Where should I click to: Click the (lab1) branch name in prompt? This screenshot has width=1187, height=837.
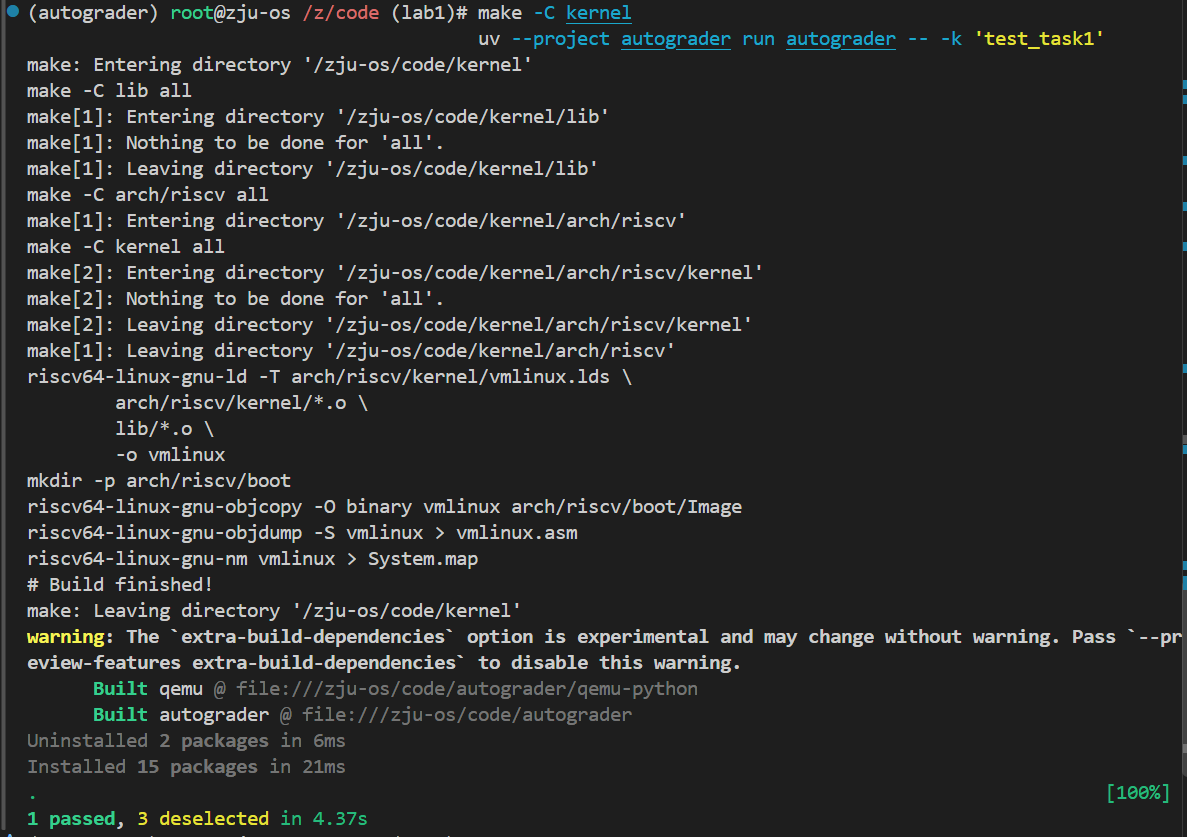click(x=423, y=13)
